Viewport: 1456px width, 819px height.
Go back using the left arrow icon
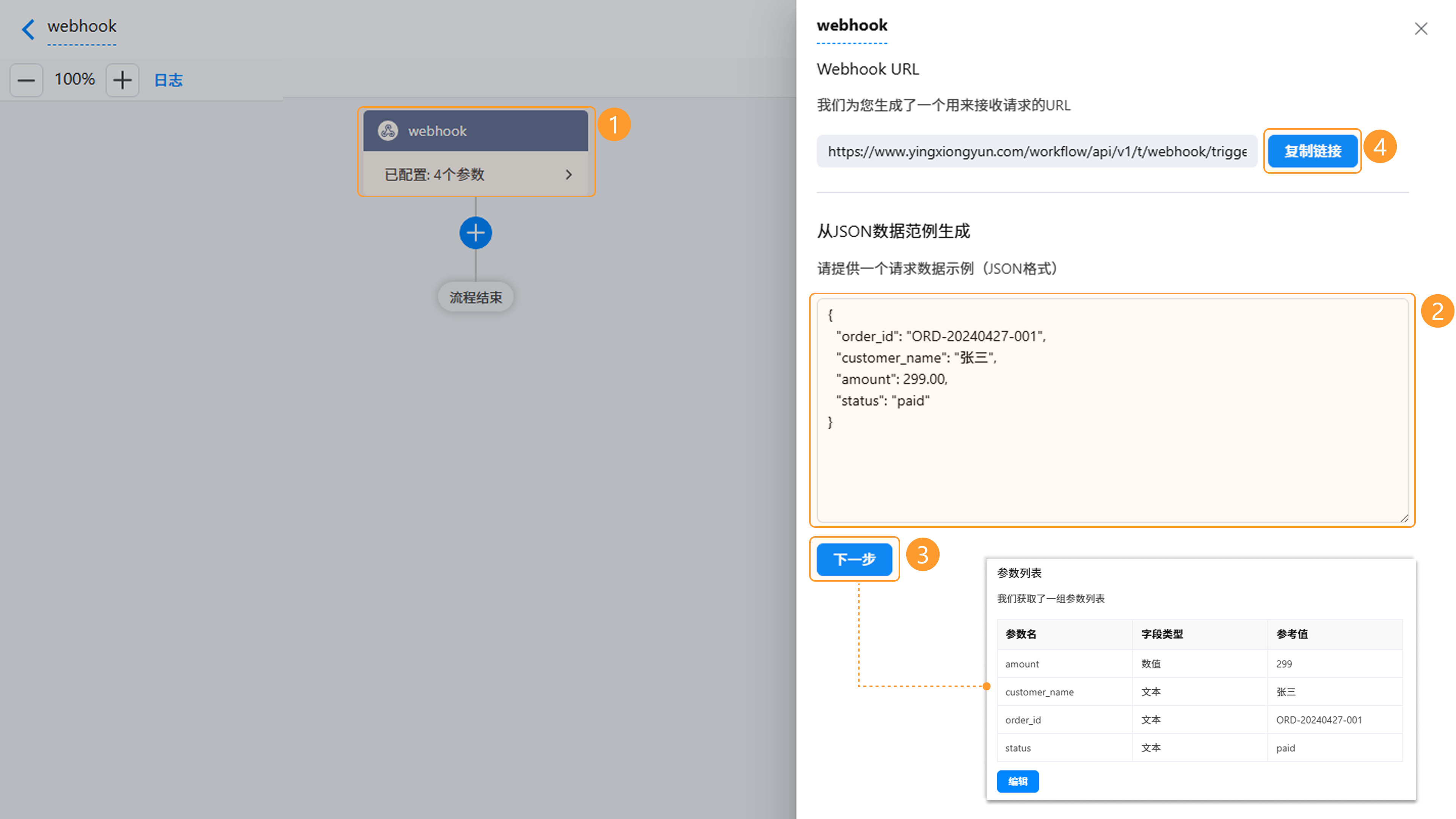[28, 29]
